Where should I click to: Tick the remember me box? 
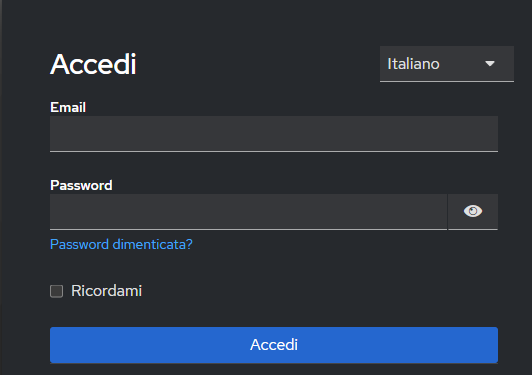(x=56, y=291)
